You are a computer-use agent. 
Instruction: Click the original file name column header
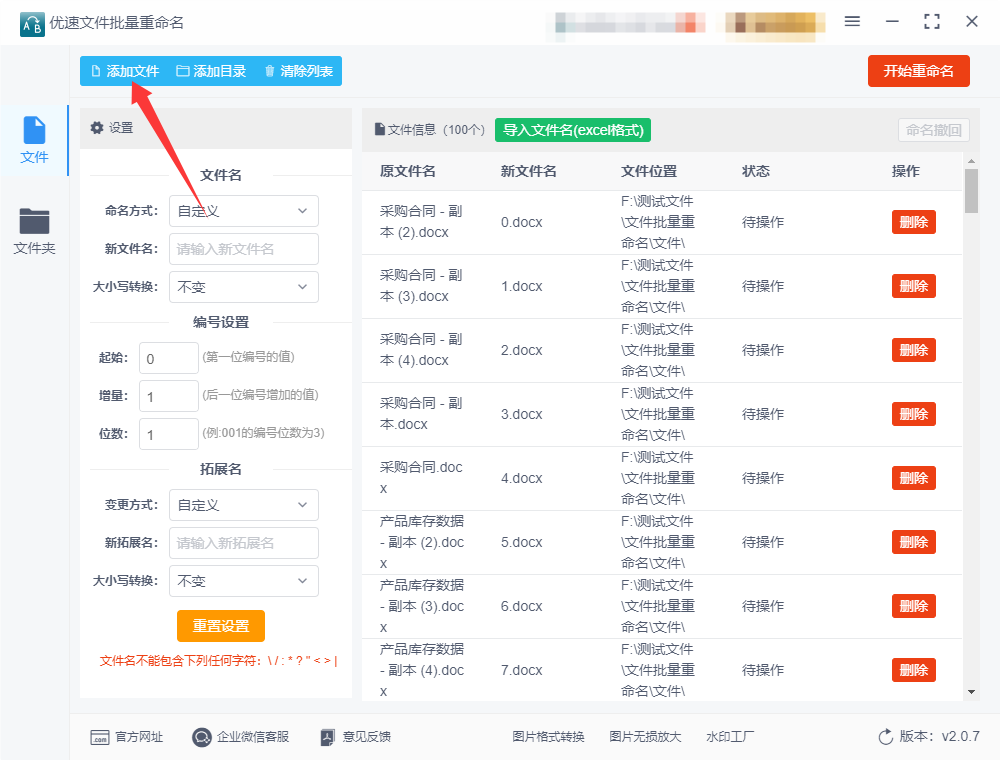408,171
